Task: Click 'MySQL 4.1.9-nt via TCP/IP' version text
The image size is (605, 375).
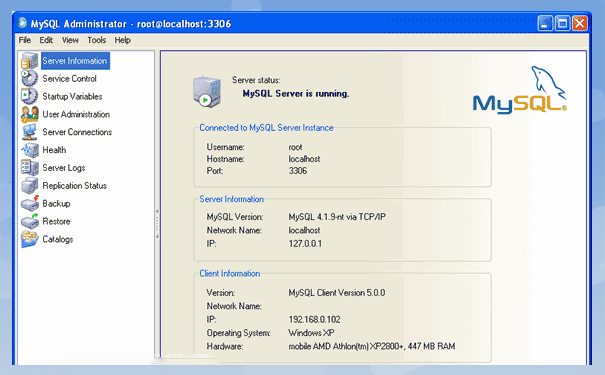Action: point(337,217)
